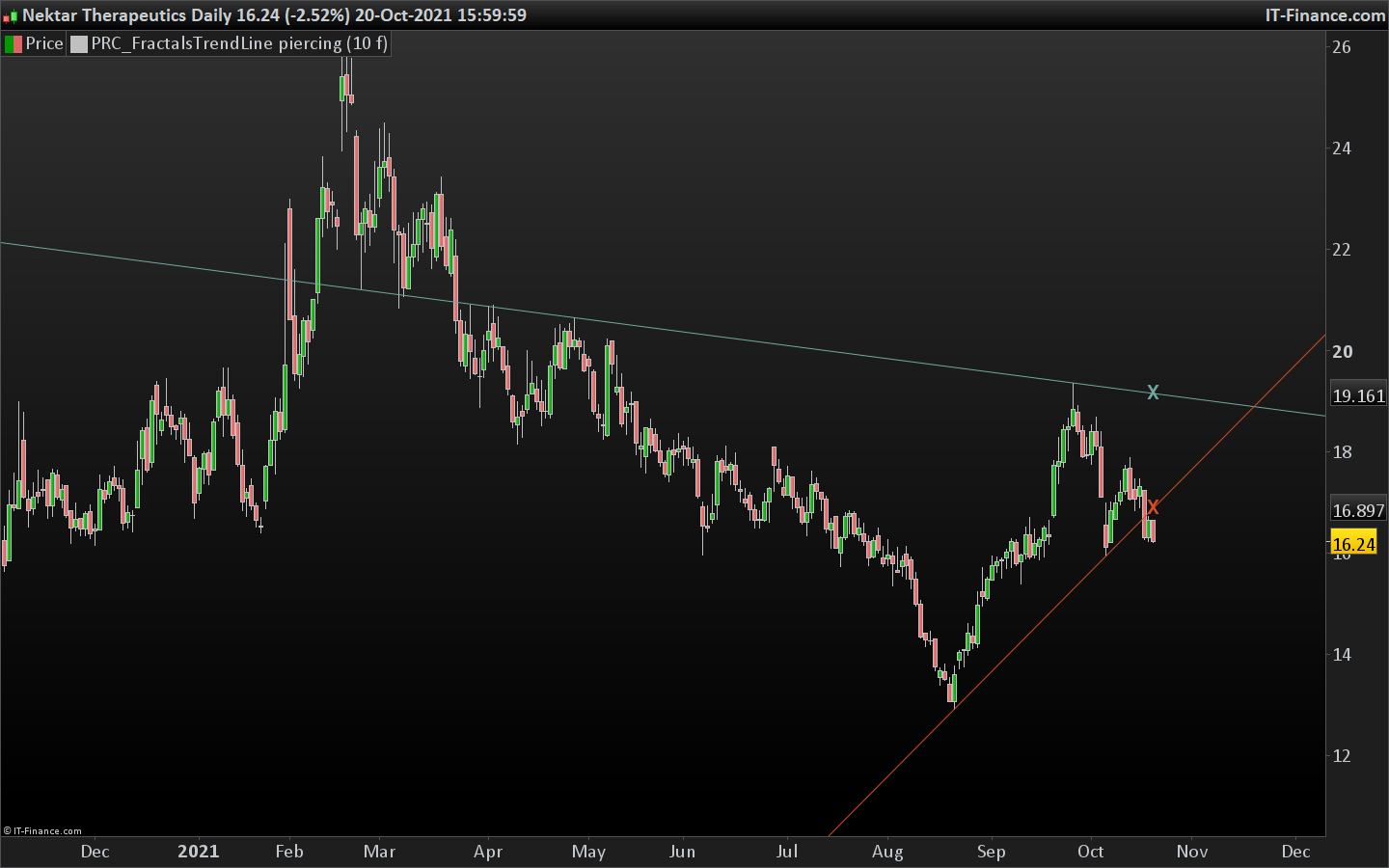1389x868 pixels.
Task: Click the Nov label on the time axis
Action: [1192, 852]
